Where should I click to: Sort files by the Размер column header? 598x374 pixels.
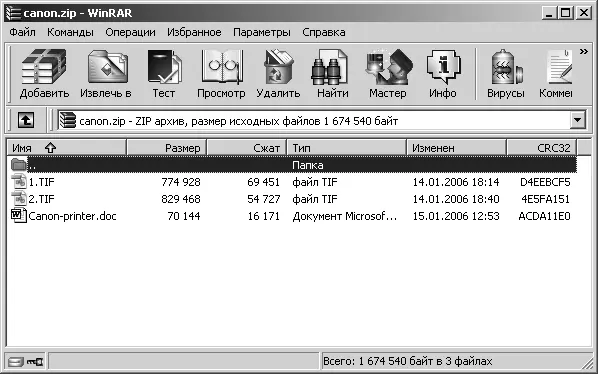[167, 148]
